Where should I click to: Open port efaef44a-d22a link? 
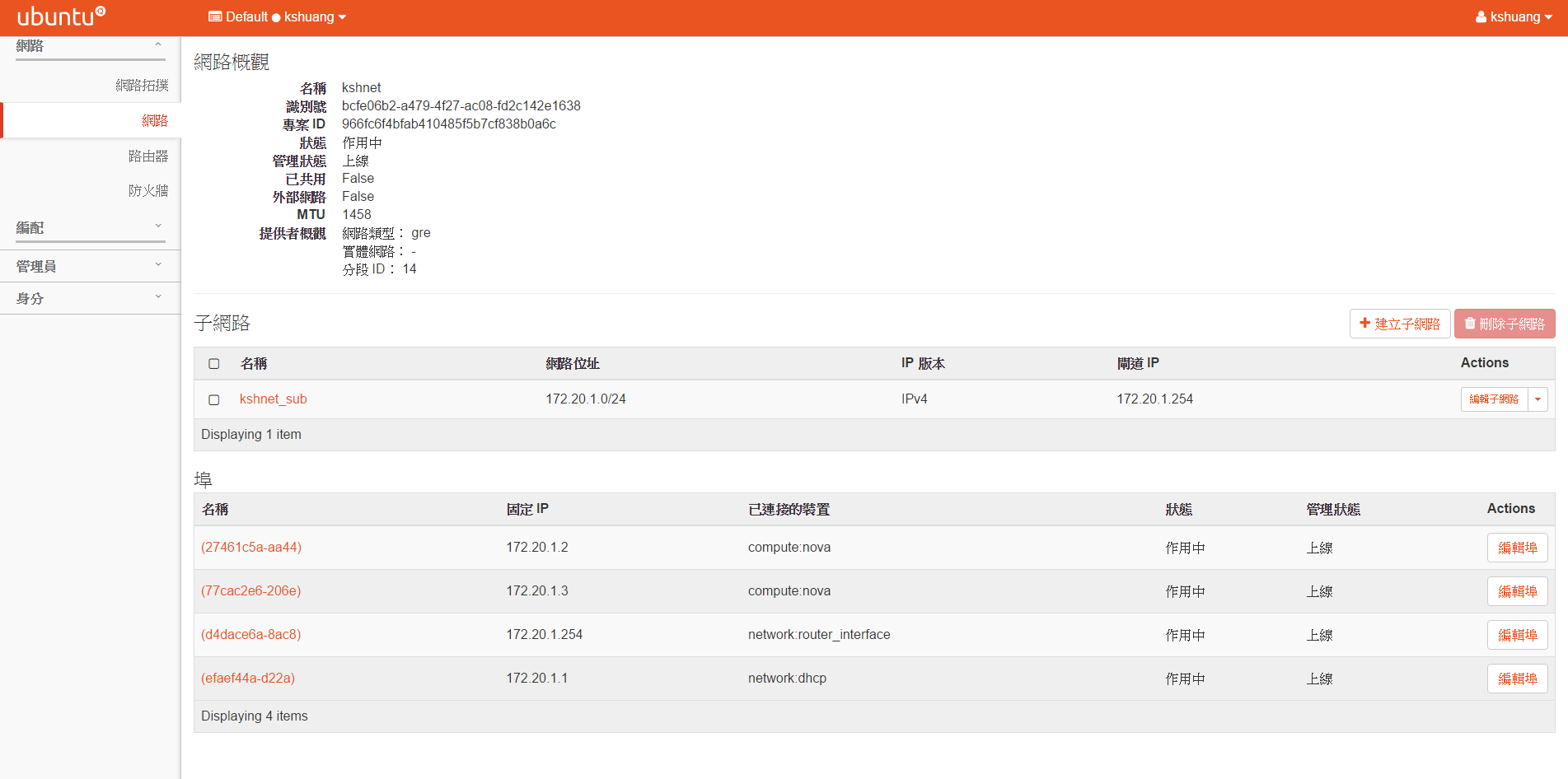click(x=248, y=679)
